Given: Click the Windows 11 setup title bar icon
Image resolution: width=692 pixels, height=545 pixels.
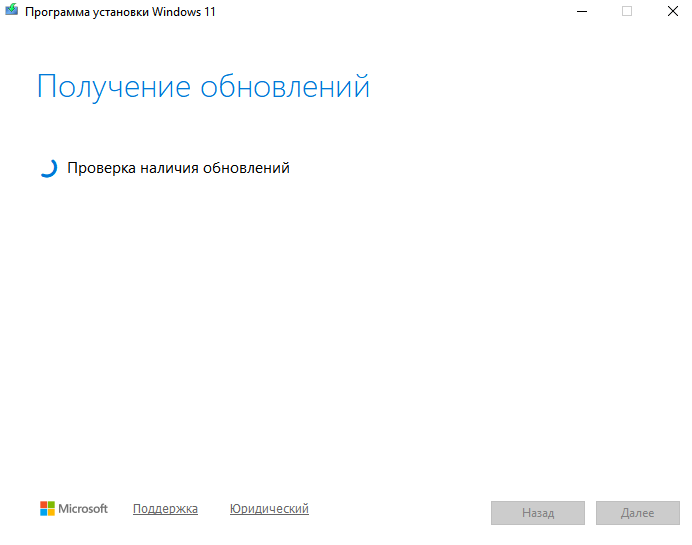Looking at the screenshot, I should 11,10.
